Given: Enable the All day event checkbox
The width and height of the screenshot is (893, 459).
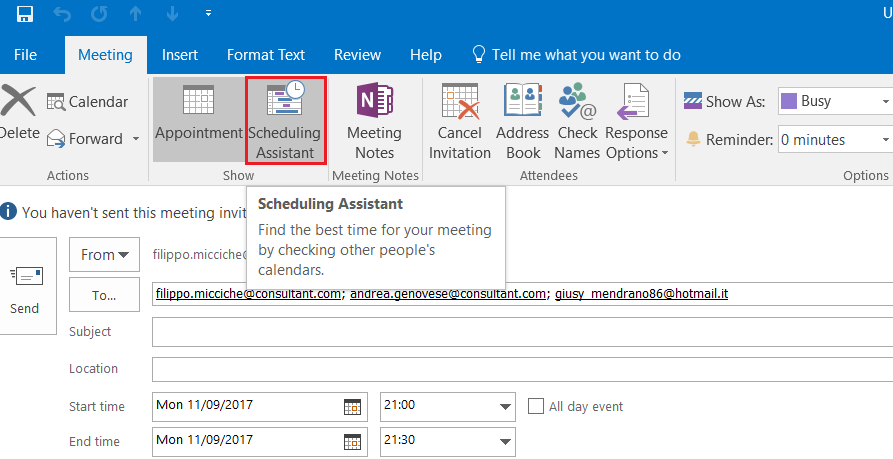Looking at the screenshot, I should [536, 406].
